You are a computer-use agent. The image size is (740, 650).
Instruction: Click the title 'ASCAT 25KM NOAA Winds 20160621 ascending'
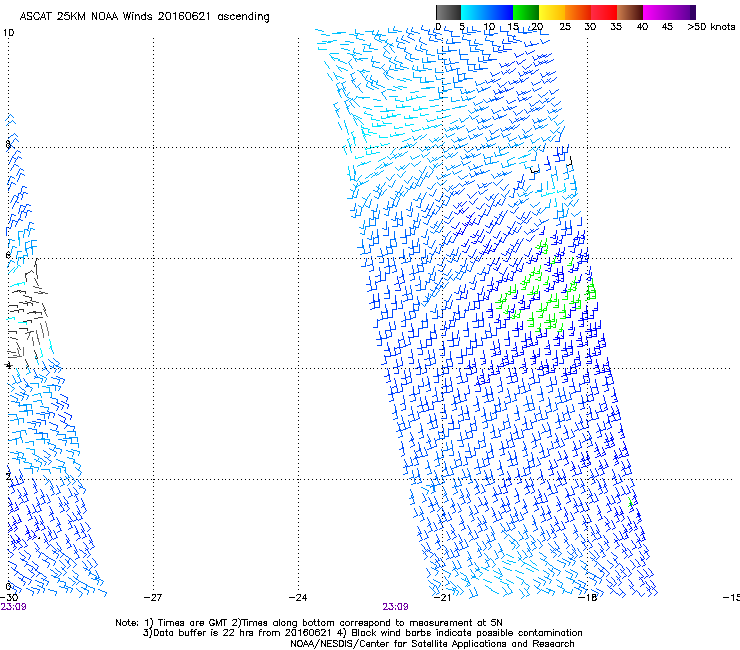[x=144, y=17]
